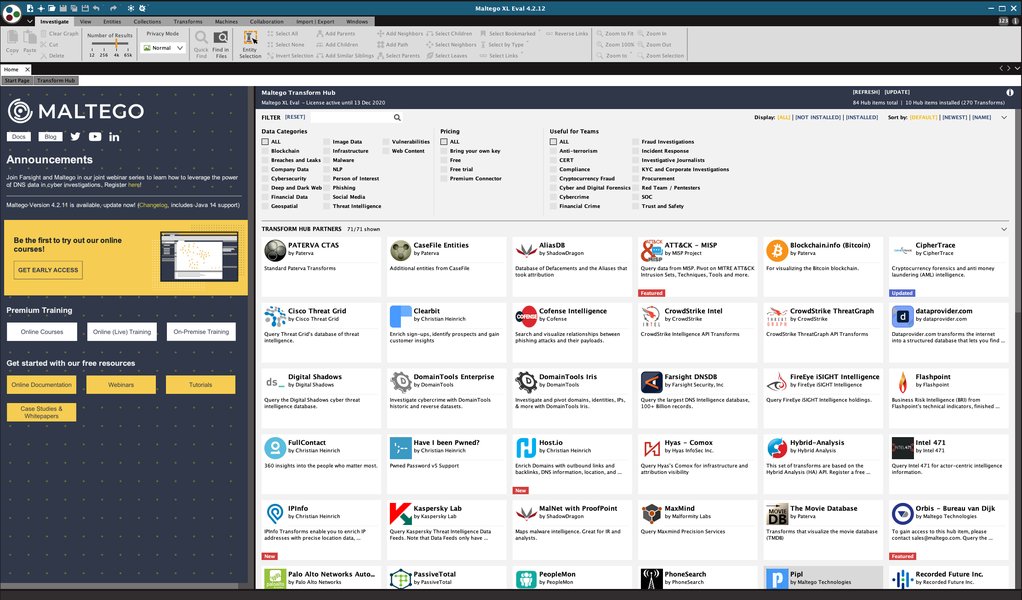Click the REFRESH link in hub header
1022x600 pixels.
point(866,93)
